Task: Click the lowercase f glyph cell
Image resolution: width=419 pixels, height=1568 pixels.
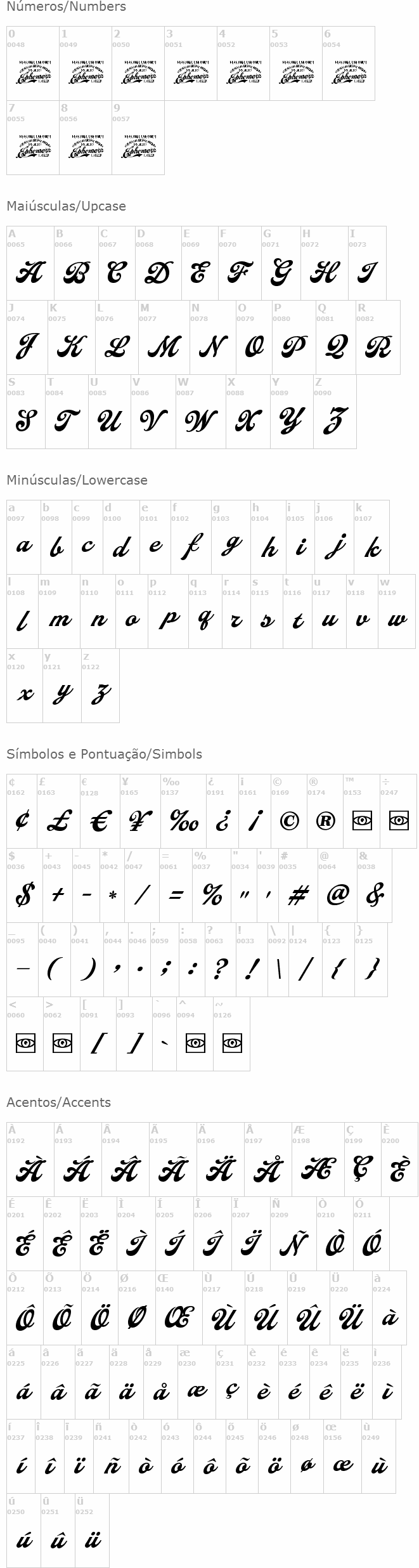Action: coord(191,537)
